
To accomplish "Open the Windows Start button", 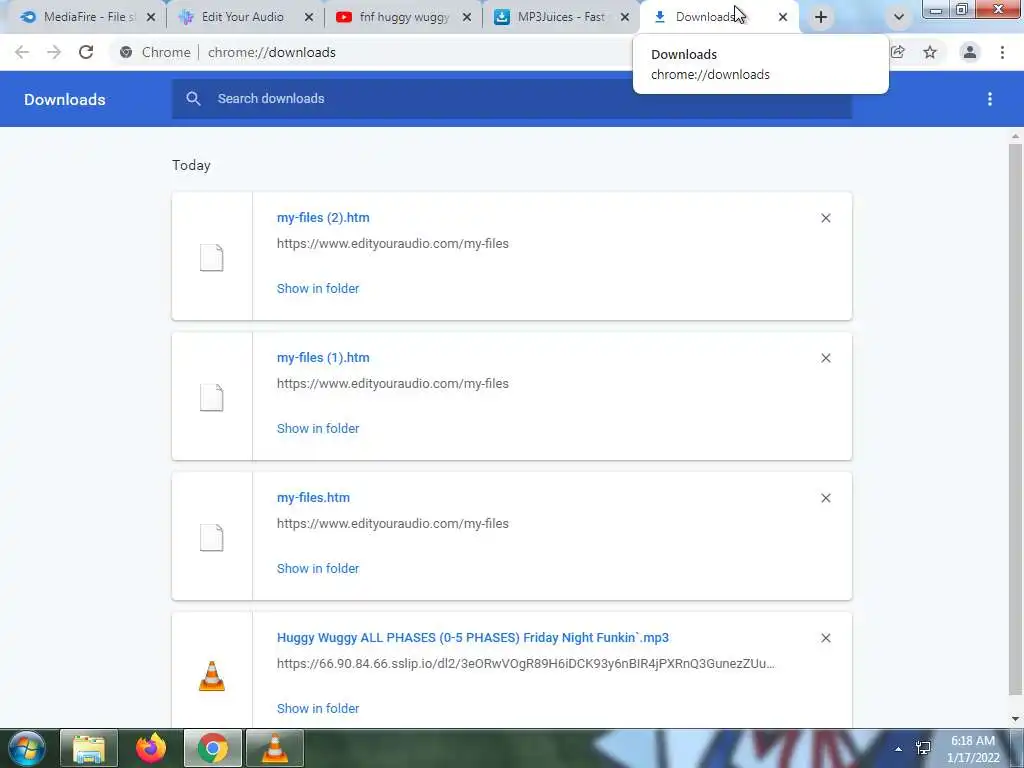I will (x=26, y=748).
